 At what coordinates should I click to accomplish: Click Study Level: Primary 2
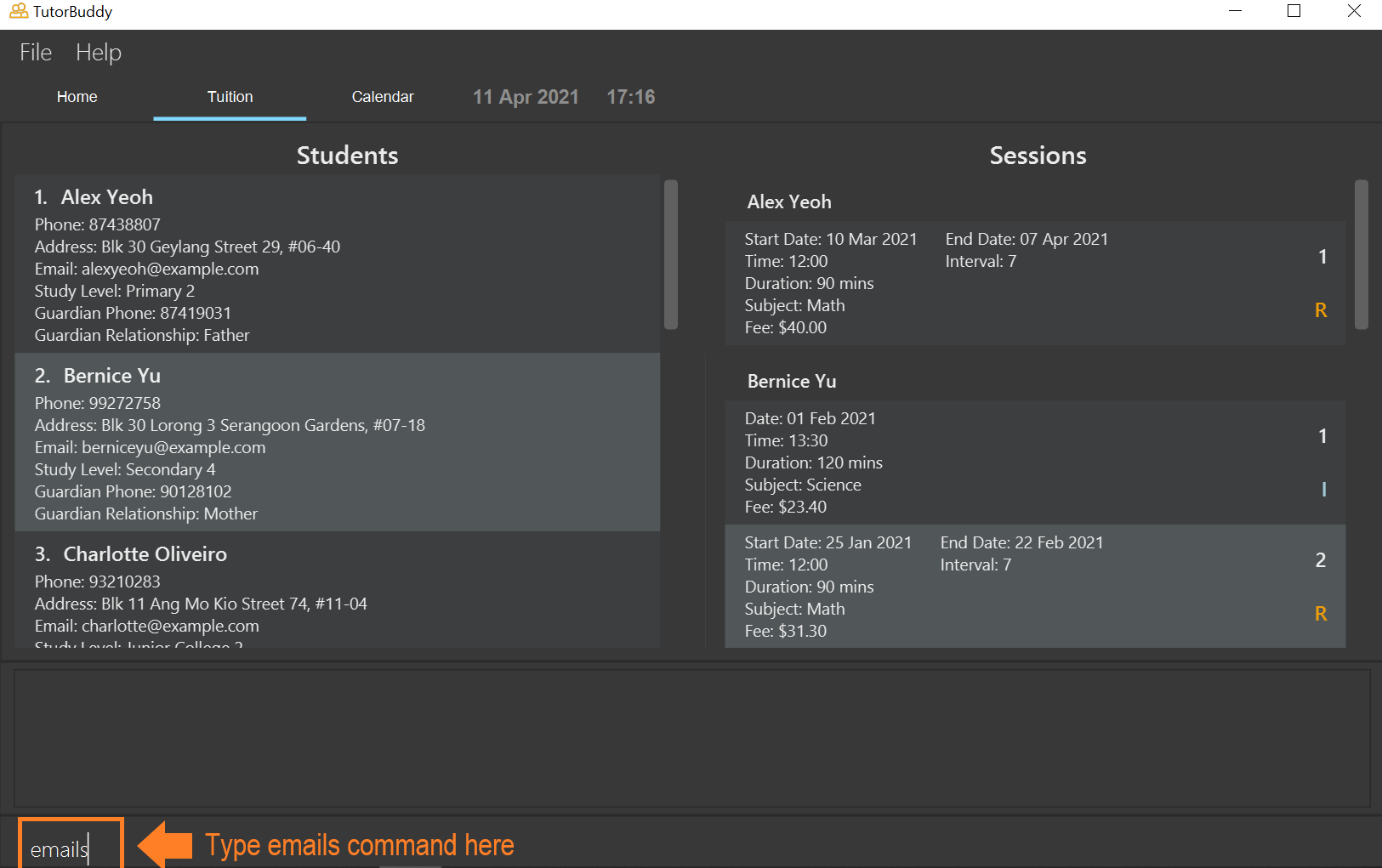point(114,292)
